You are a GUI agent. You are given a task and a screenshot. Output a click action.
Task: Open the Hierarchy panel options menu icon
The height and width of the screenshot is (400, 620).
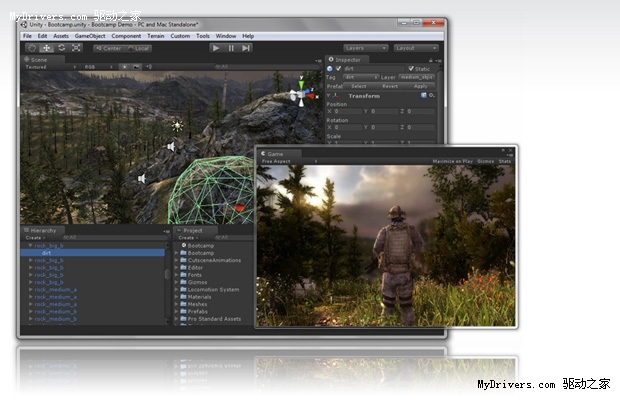pyautogui.click(x=166, y=231)
